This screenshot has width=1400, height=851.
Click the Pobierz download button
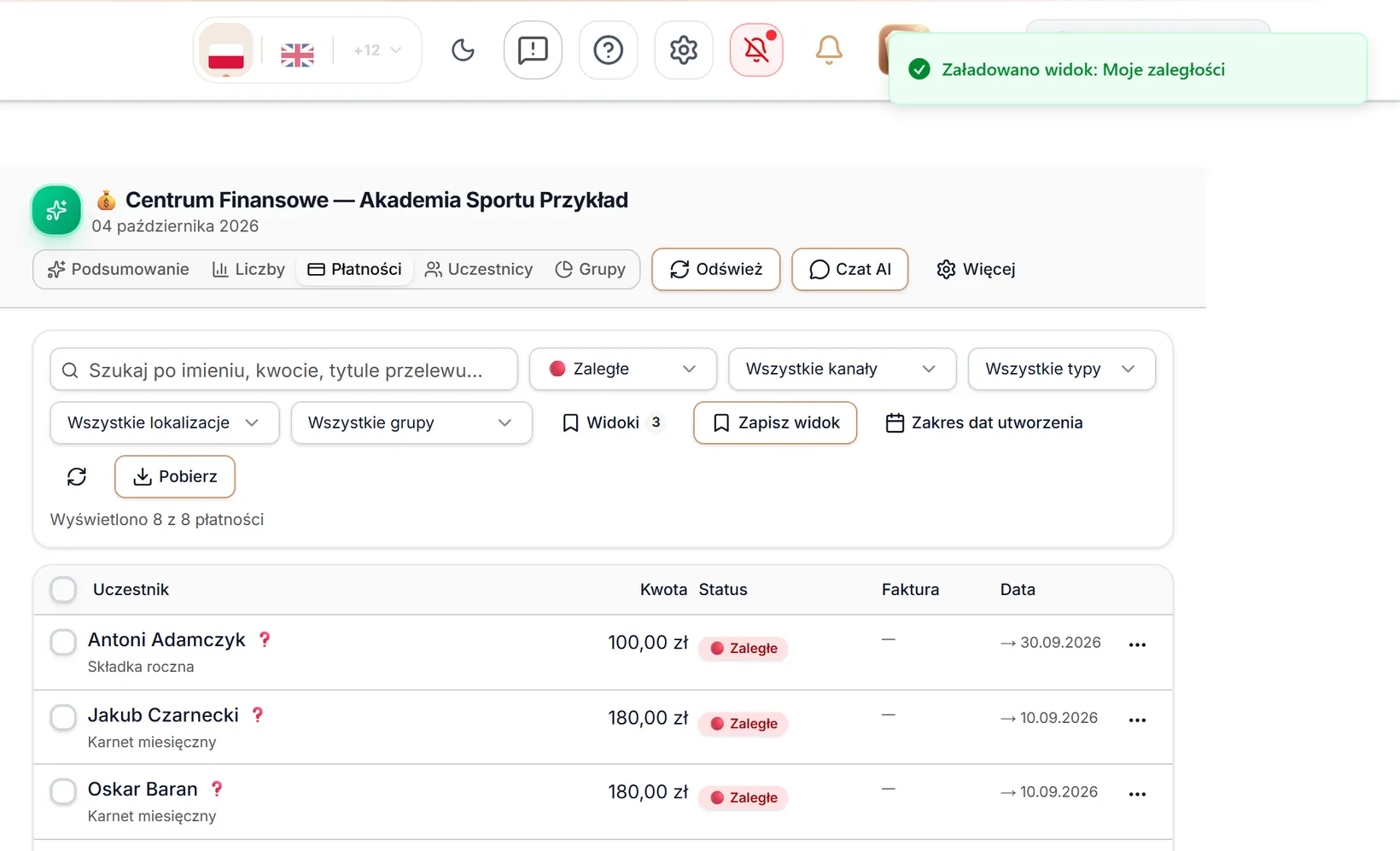point(175,477)
